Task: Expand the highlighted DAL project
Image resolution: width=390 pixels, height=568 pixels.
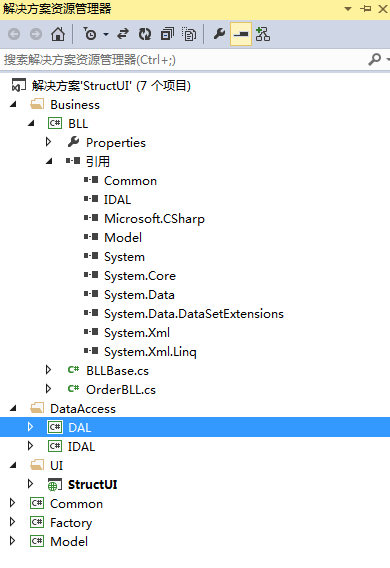Action: pos(30,427)
